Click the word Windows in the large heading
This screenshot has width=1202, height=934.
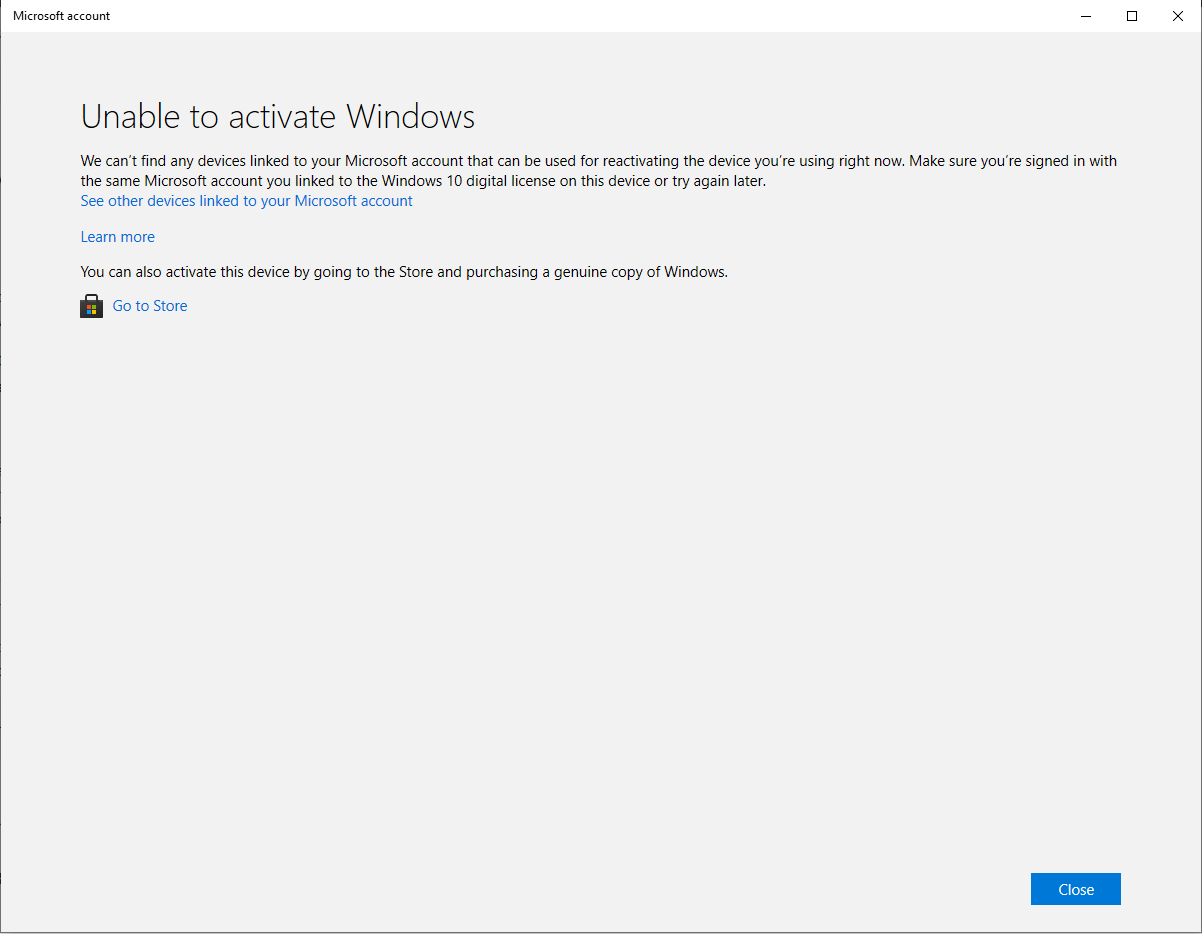click(x=411, y=117)
